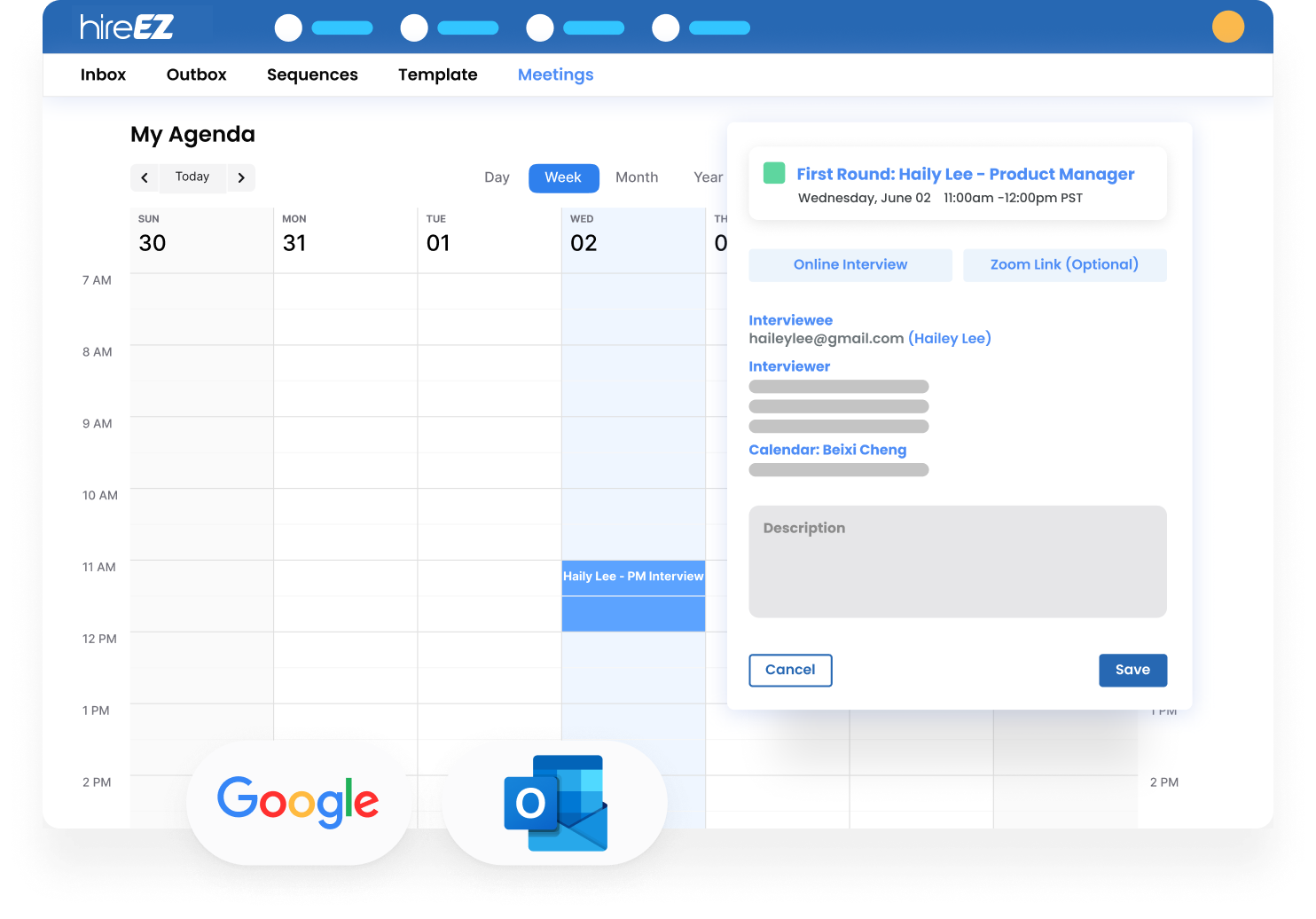1316x919 pixels.
Task: Click the Outlook calendar icon
Action: [x=556, y=803]
